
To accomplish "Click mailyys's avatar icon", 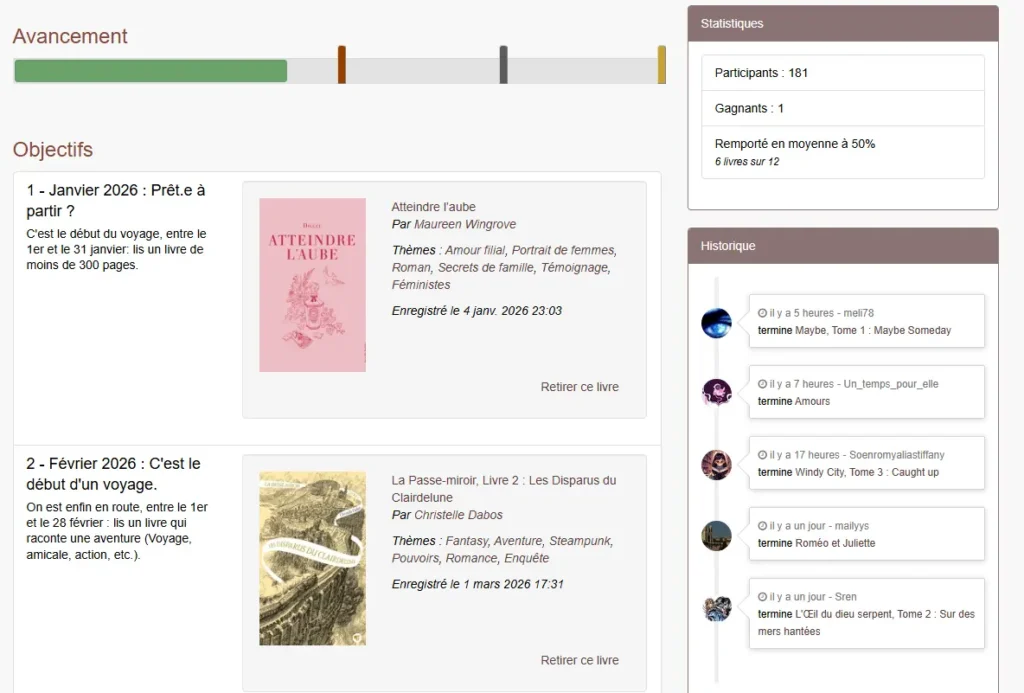I will tap(716, 536).
